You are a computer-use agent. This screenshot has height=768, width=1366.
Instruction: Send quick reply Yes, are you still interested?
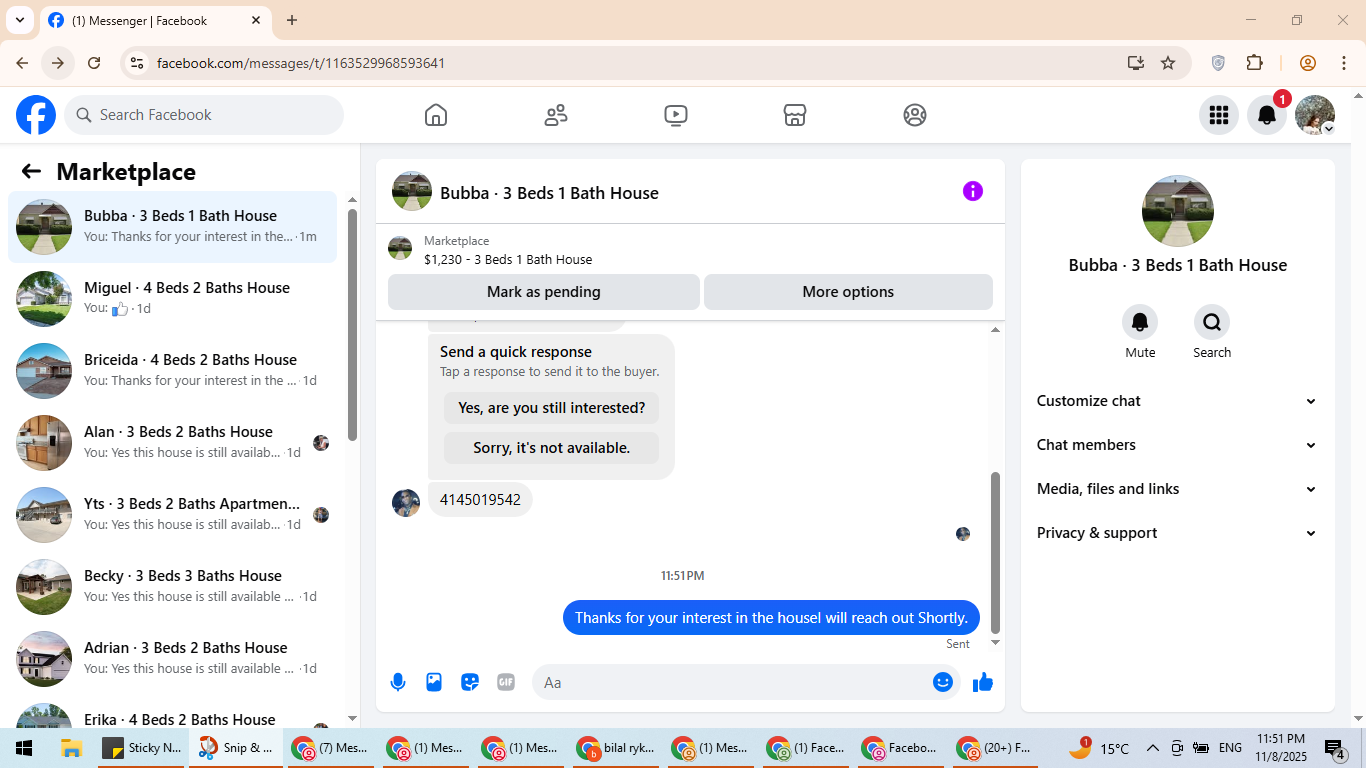(552, 408)
